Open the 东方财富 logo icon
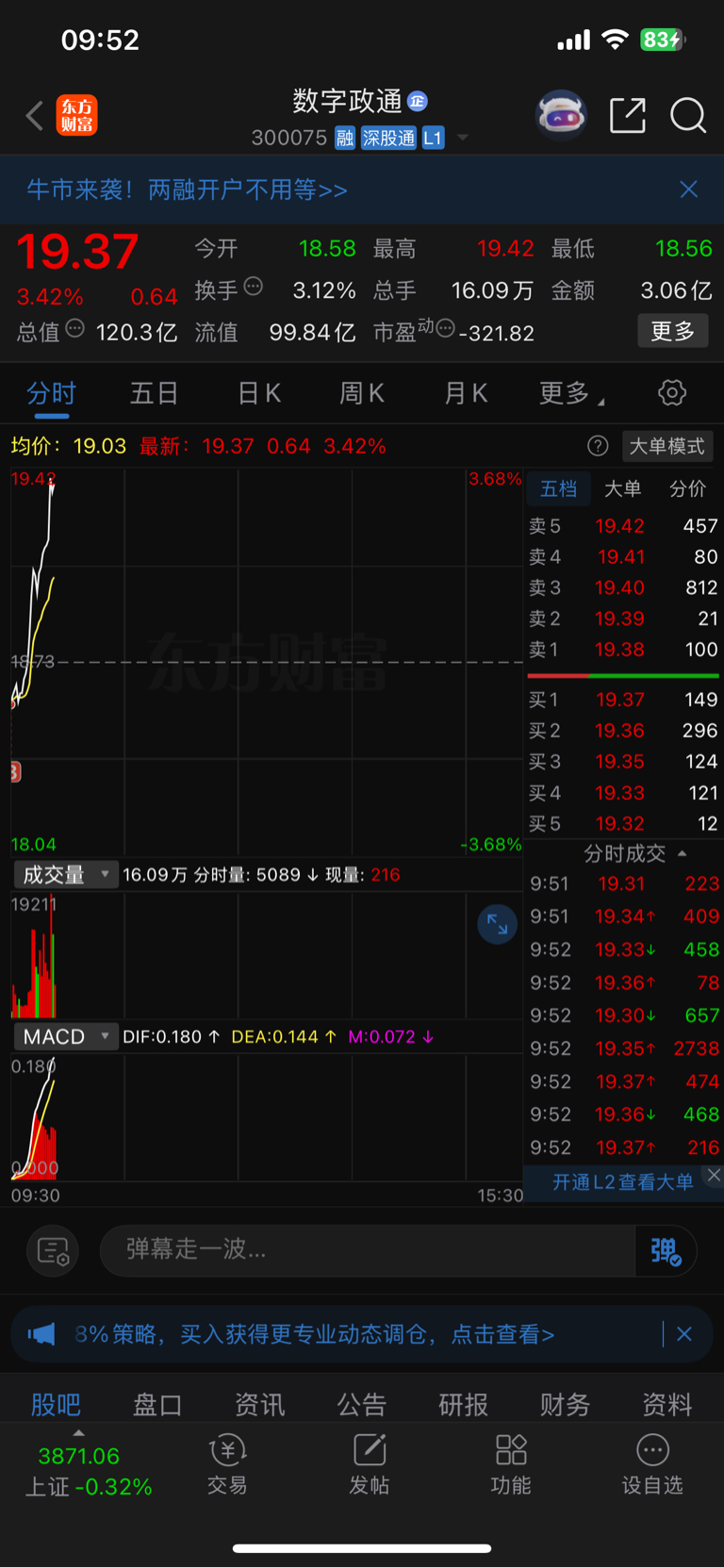Image resolution: width=724 pixels, height=1568 pixels. click(76, 115)
